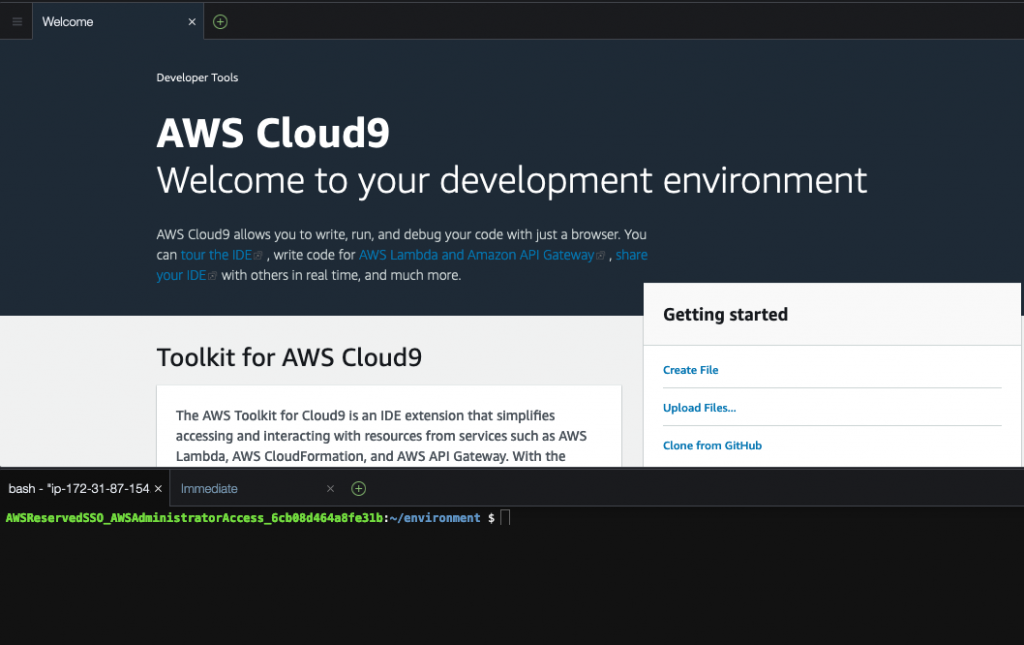Open a new editor tab with the plus icon
Screen dimensions: 1024x645
click(219, 21)
